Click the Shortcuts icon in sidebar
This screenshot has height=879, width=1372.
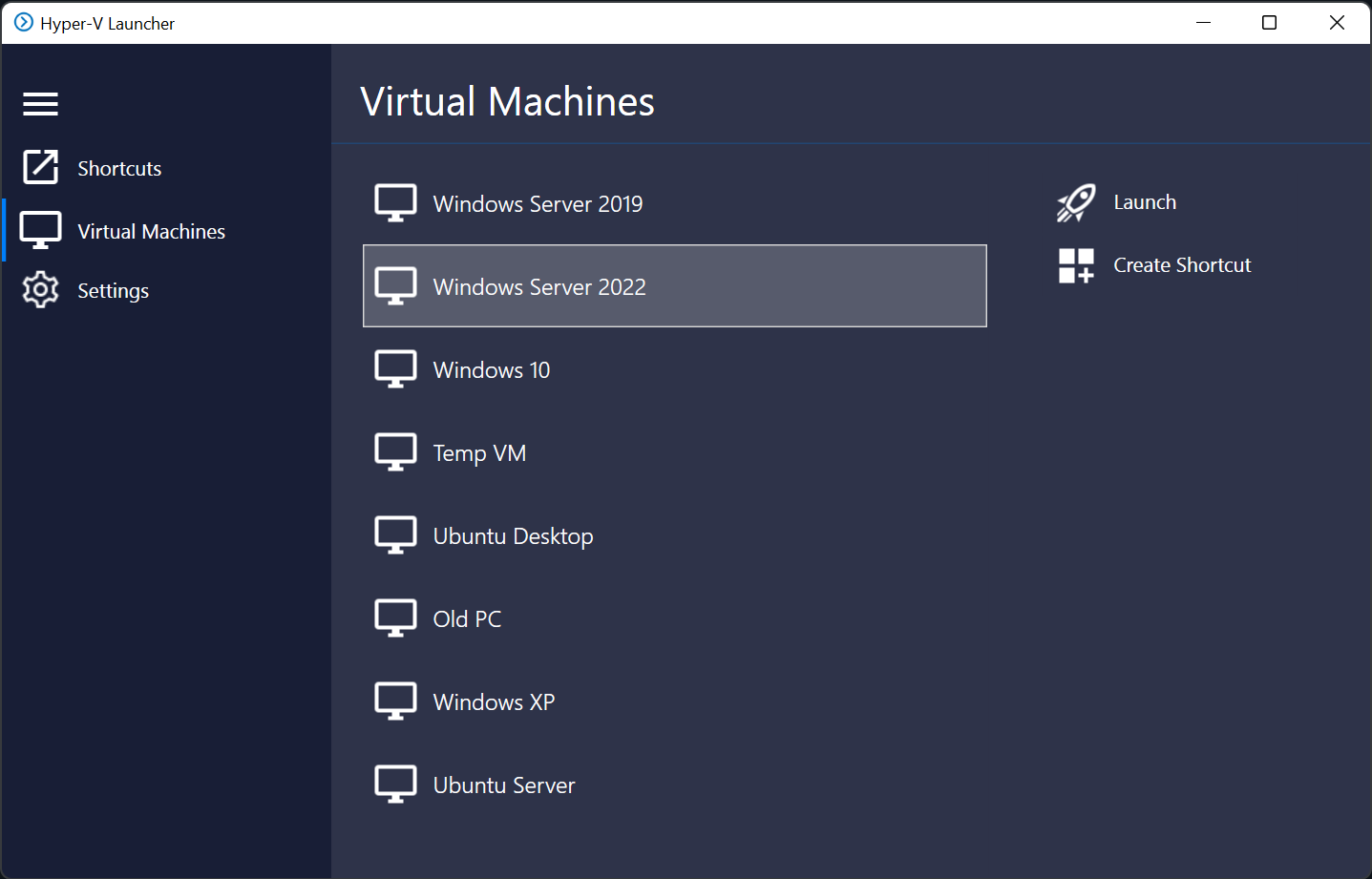(40, 167)
